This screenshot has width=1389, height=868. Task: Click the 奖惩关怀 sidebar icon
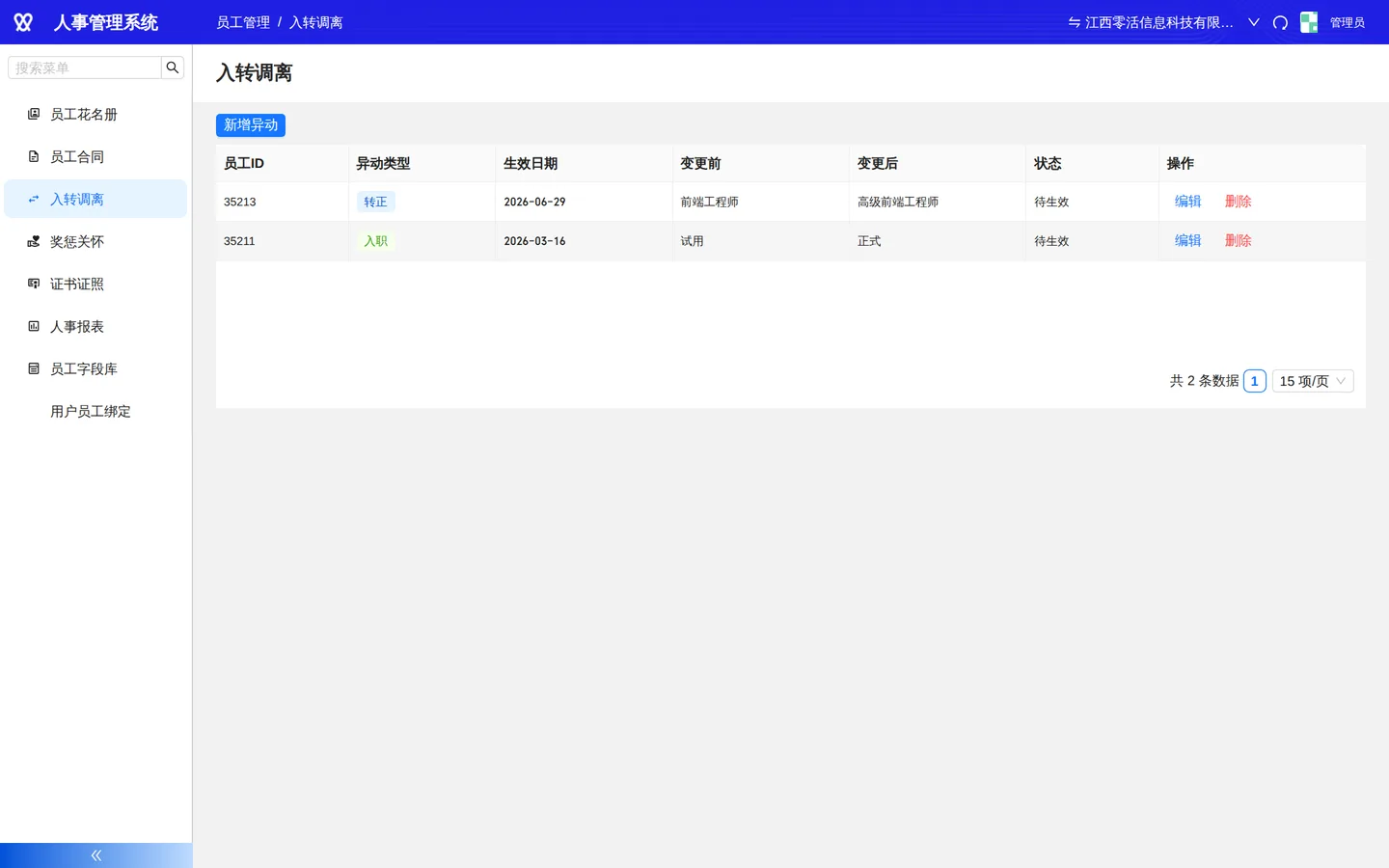coord(34,241)
